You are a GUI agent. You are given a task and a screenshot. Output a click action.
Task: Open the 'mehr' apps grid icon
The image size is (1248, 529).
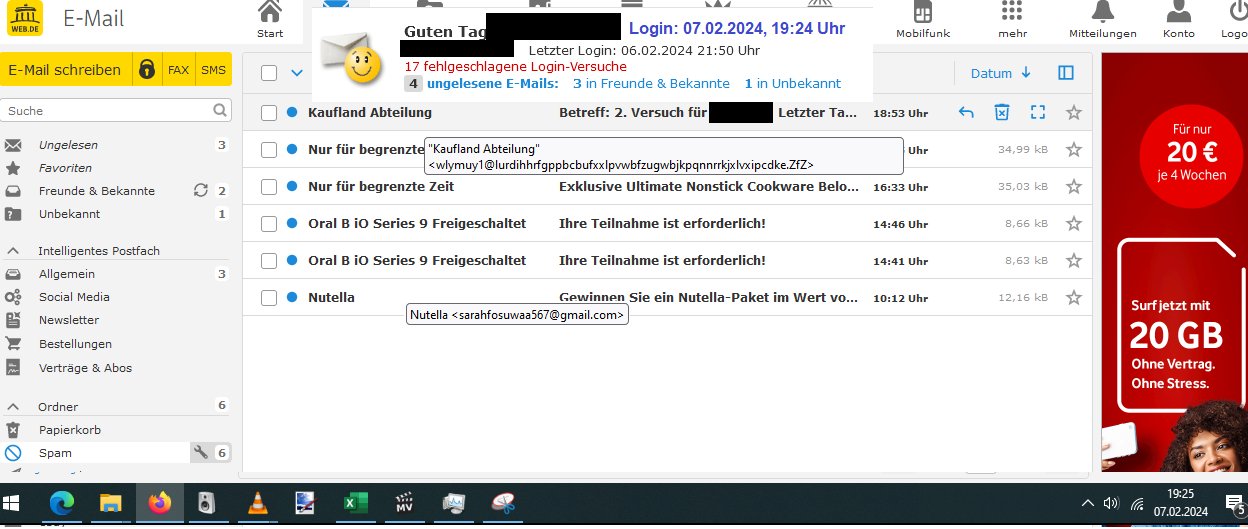[x=1012, y=12]
